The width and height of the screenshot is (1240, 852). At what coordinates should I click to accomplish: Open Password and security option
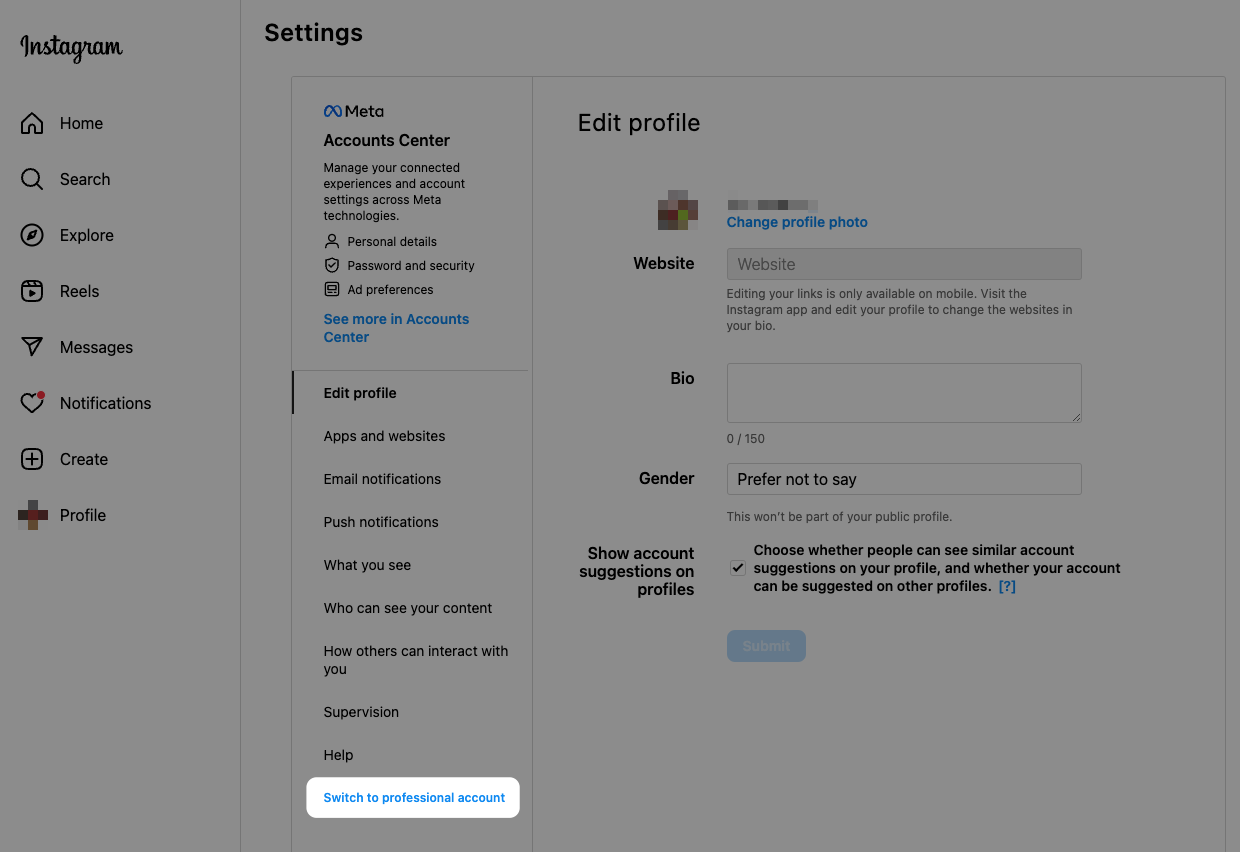pyautogui.click(x=410, y=266)
